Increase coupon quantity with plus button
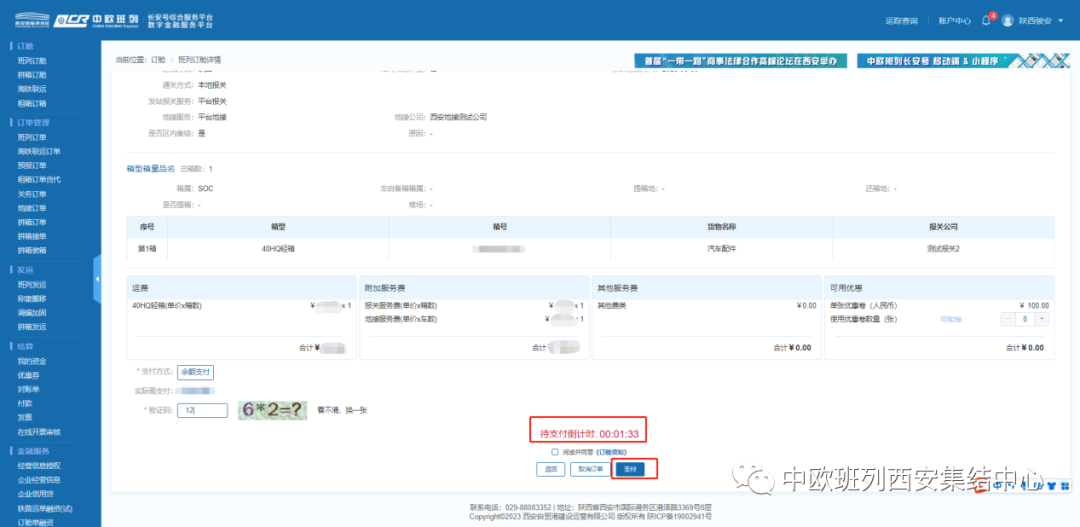 click(1042, 319)
